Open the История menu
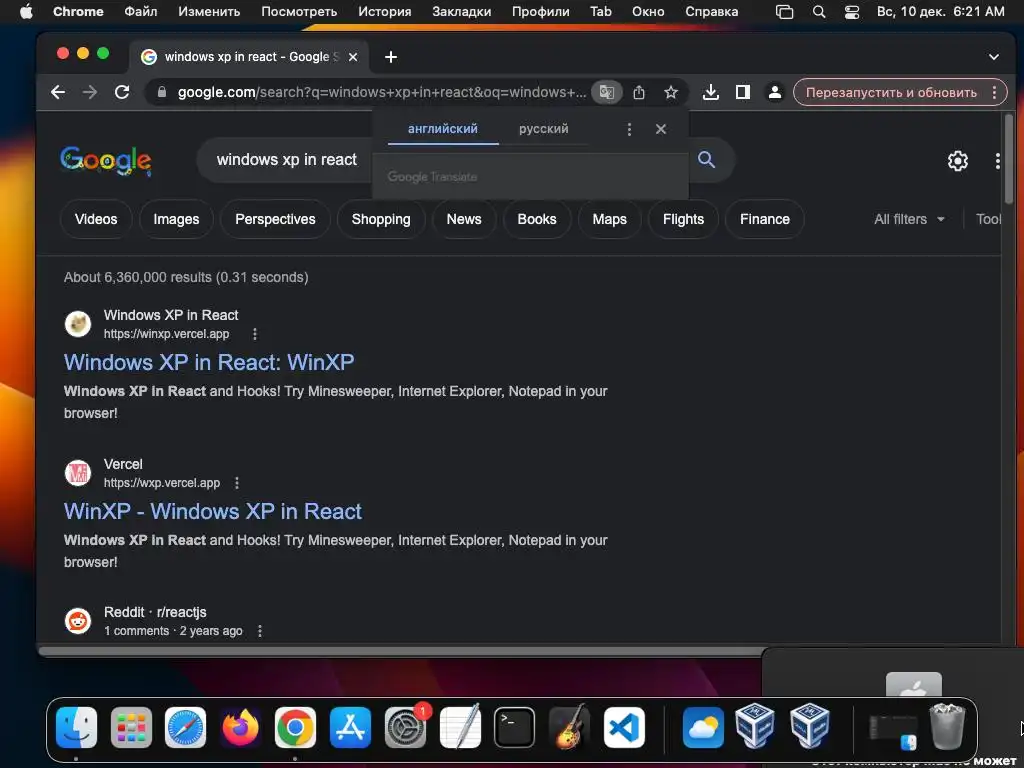Viewport: 1024px width, 768px height. 385,11
